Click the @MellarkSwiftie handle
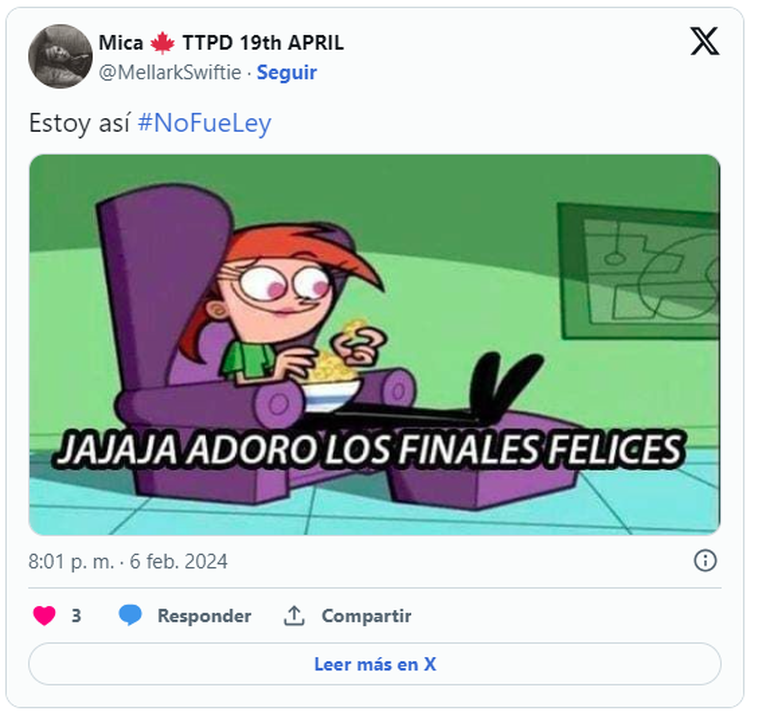770x723 pixels. coord(170,73)
